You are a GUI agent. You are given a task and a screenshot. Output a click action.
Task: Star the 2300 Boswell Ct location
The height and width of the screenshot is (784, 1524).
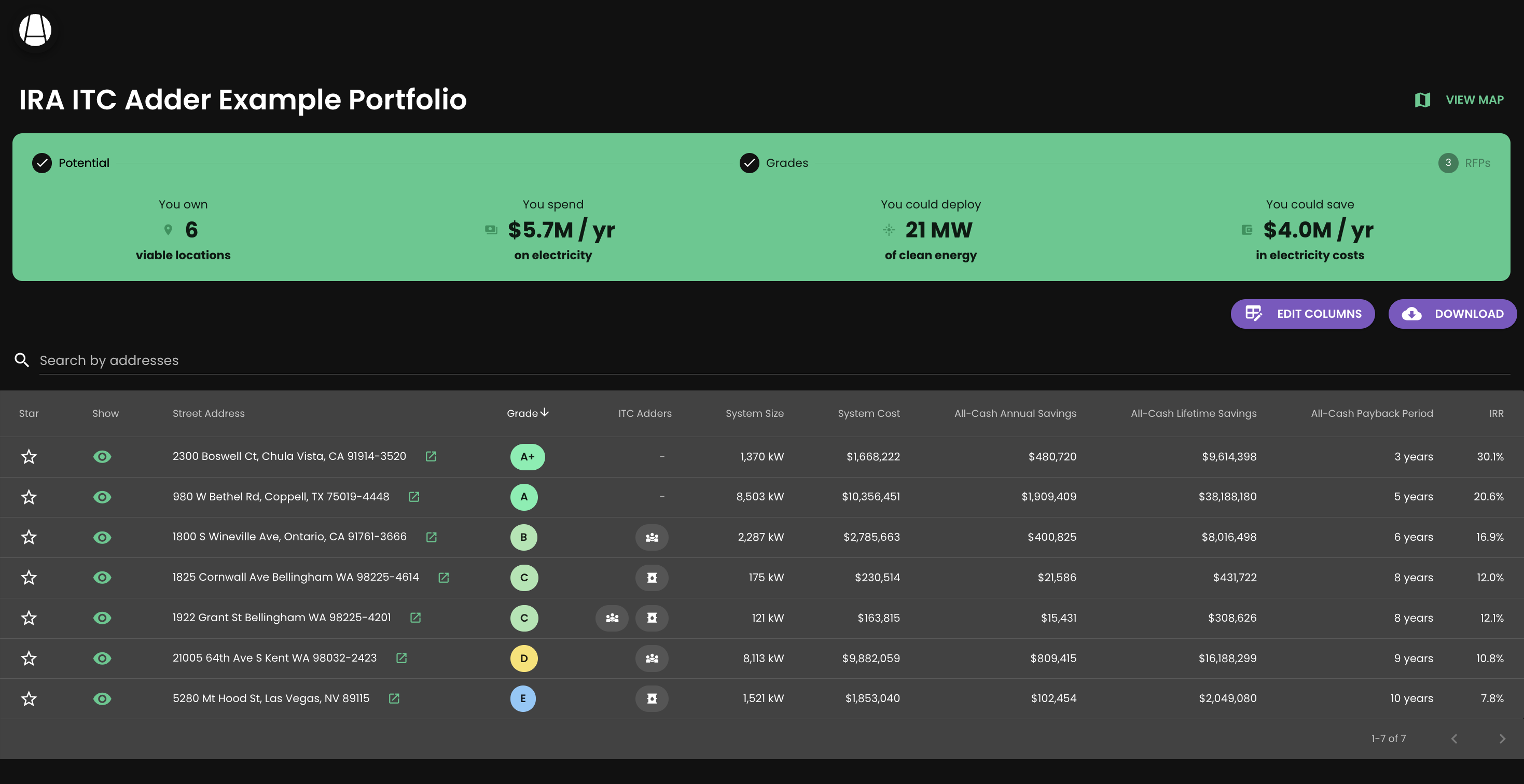point(29,456)
